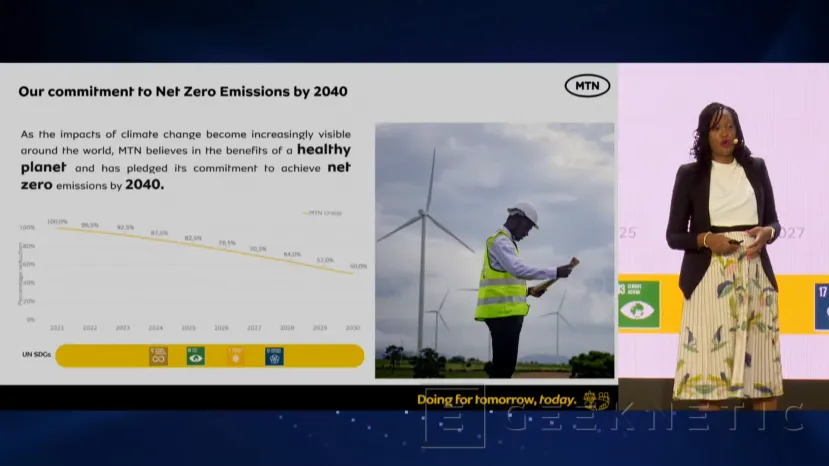Click the '100.0%' data label
Screen dimensions: 829x466
(57, 222)
